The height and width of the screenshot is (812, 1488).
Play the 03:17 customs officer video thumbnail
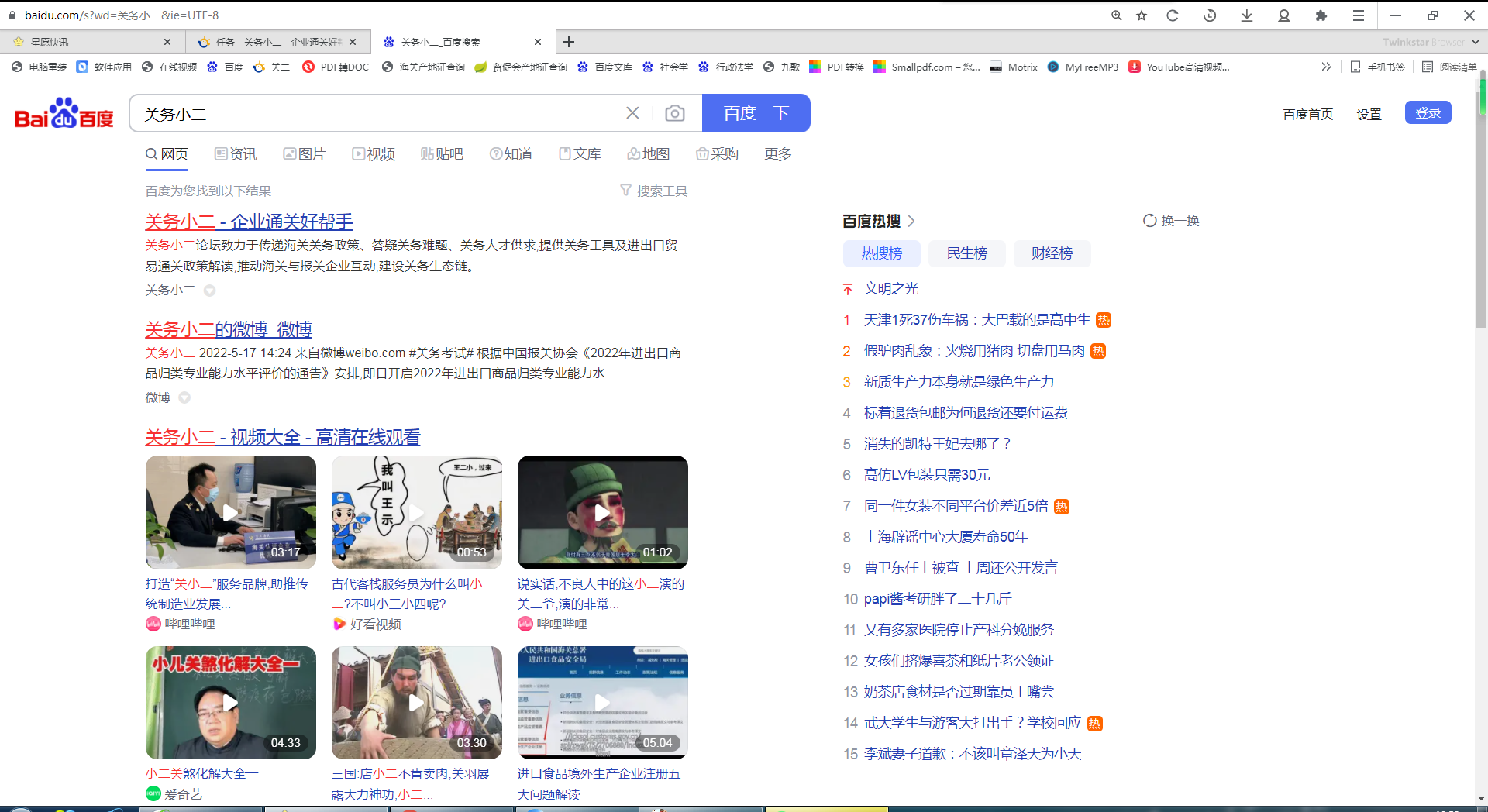(231, 512)
